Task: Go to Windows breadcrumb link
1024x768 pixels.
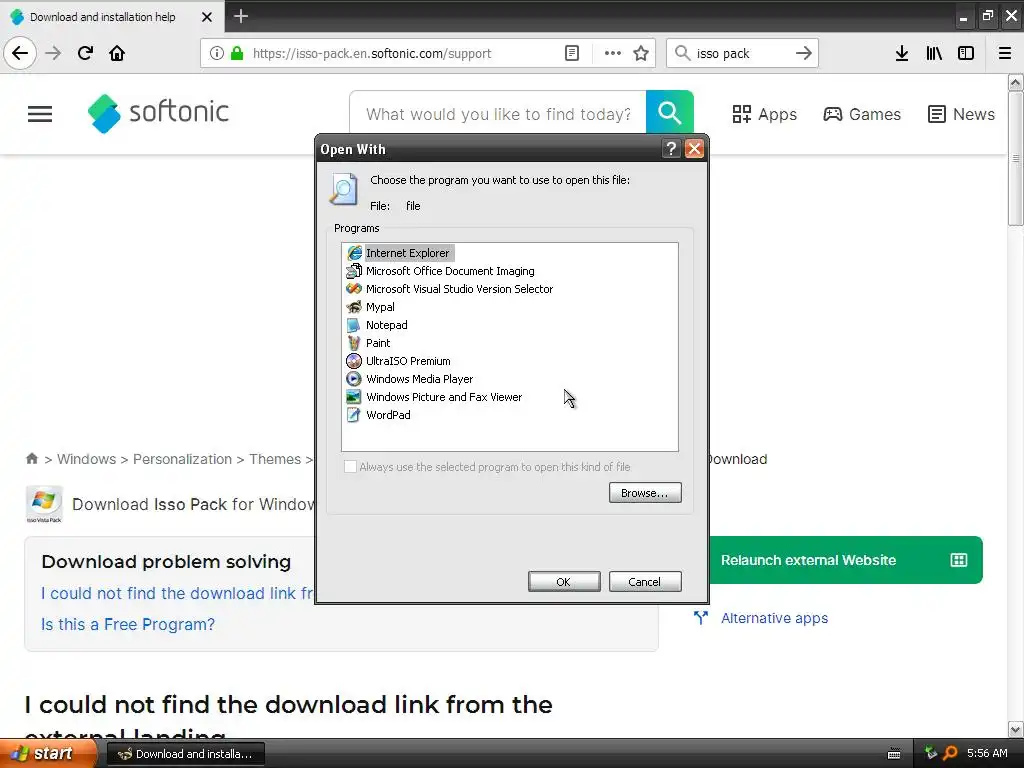Action: 86,459
